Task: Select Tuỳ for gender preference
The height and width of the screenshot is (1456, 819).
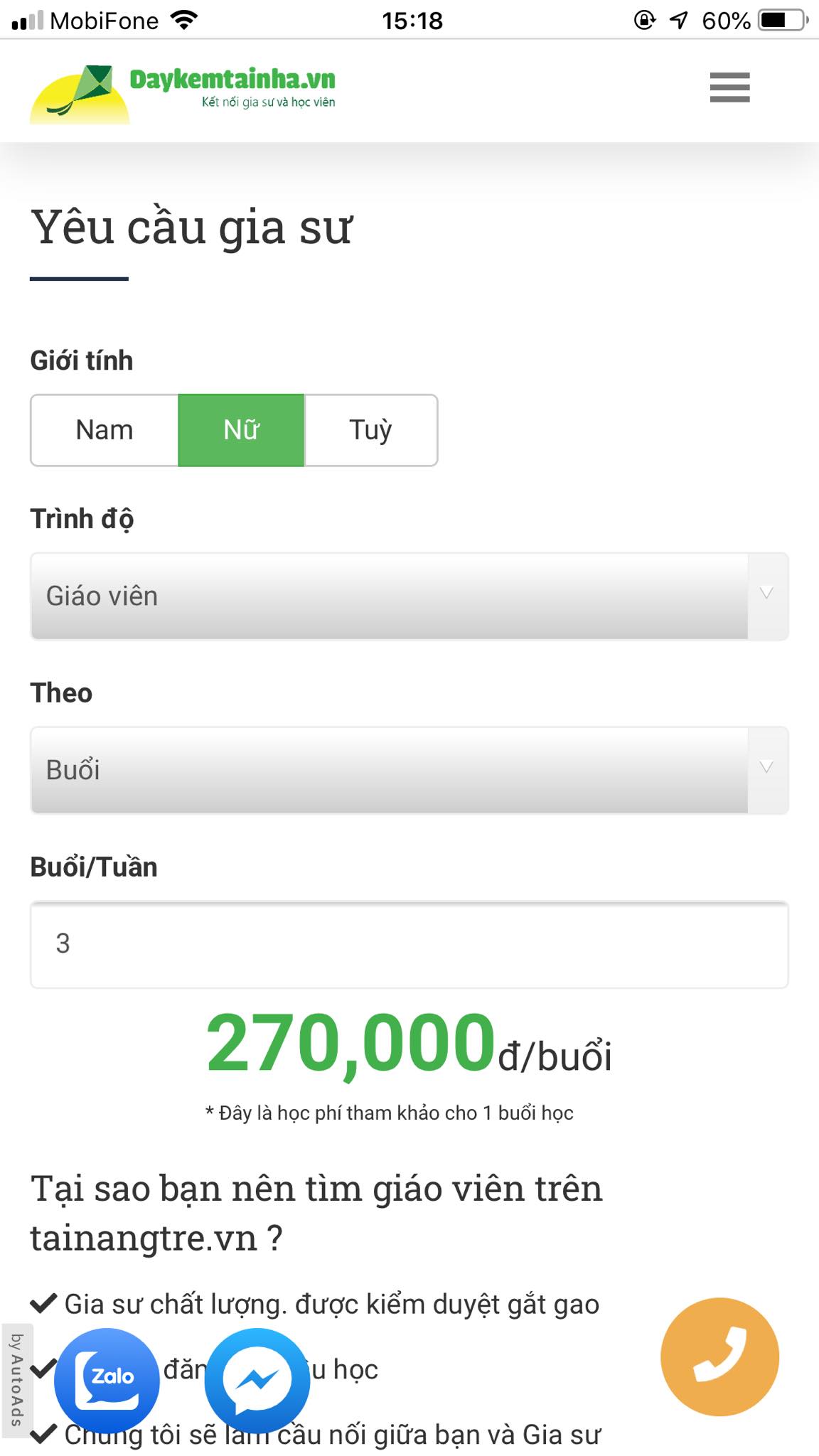Action: (370, 429)
